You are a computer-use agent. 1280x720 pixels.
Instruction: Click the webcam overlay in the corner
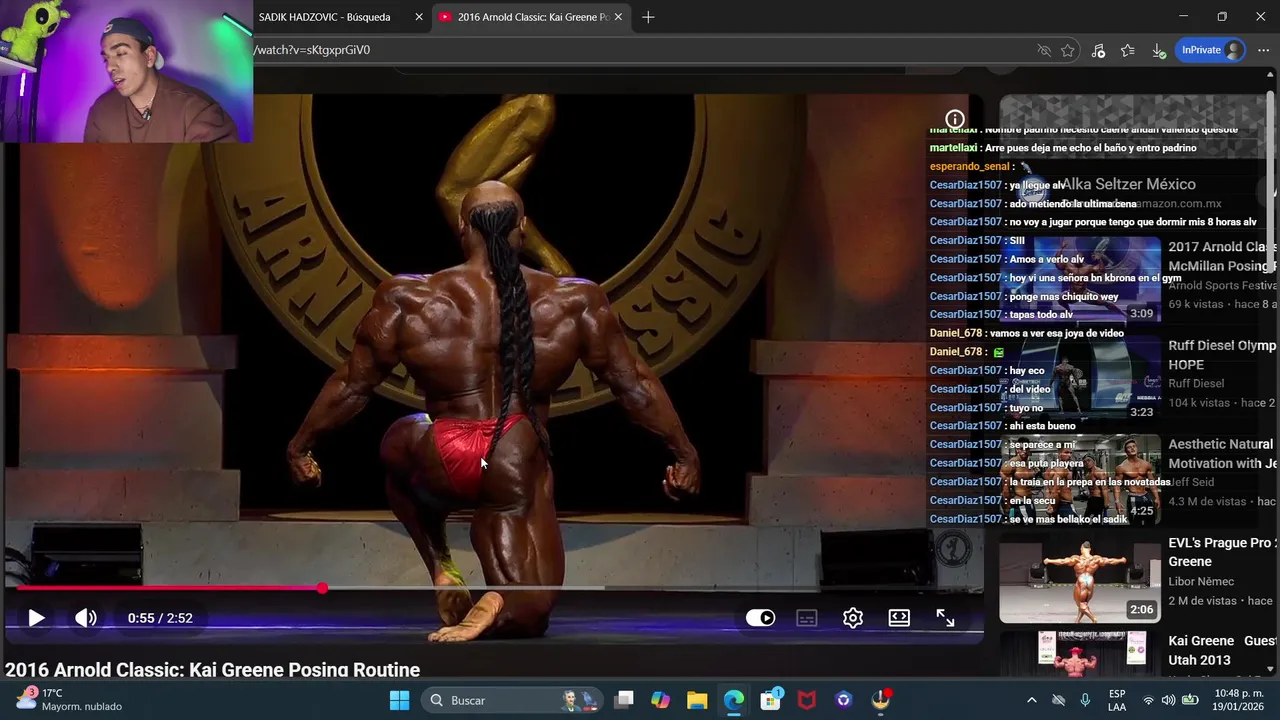pos(126,72)
